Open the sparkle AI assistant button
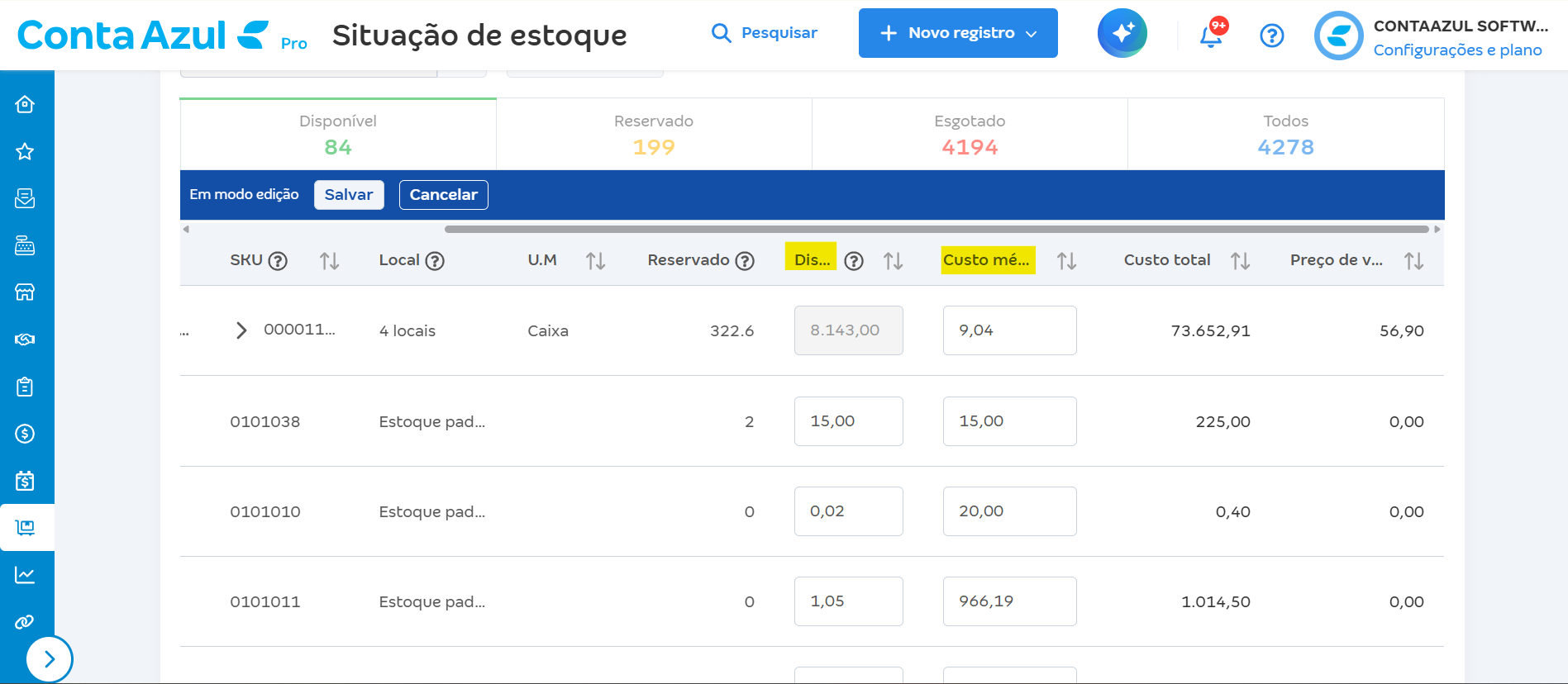 point(1122,33)
